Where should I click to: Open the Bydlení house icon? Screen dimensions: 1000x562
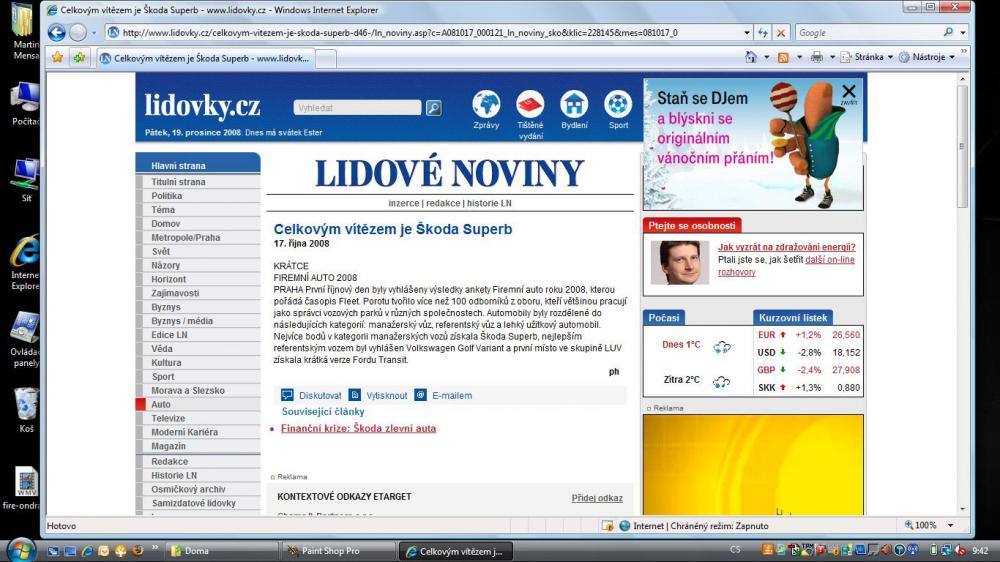pos(574,104)
